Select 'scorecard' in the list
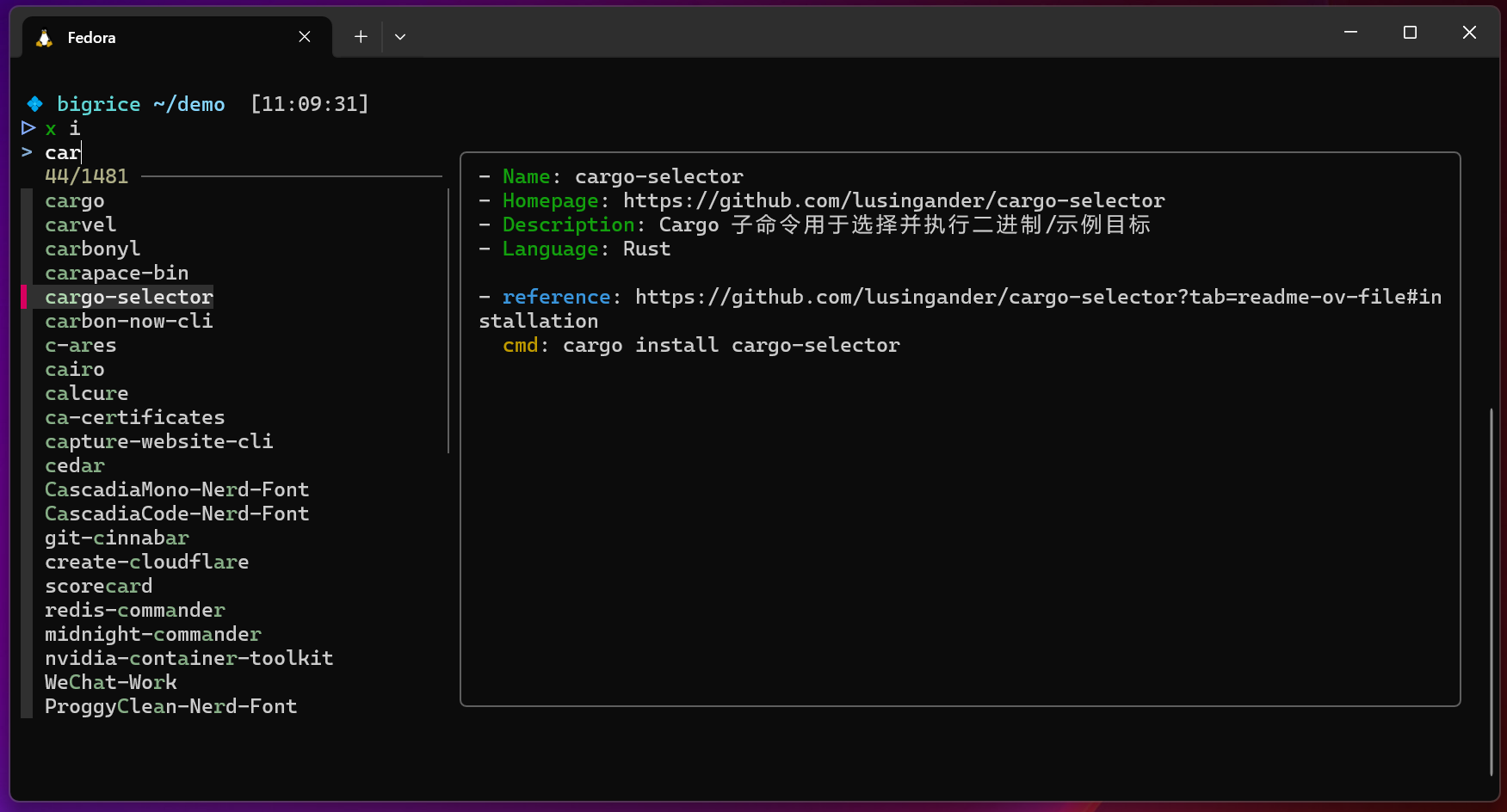 pos(99,587)
